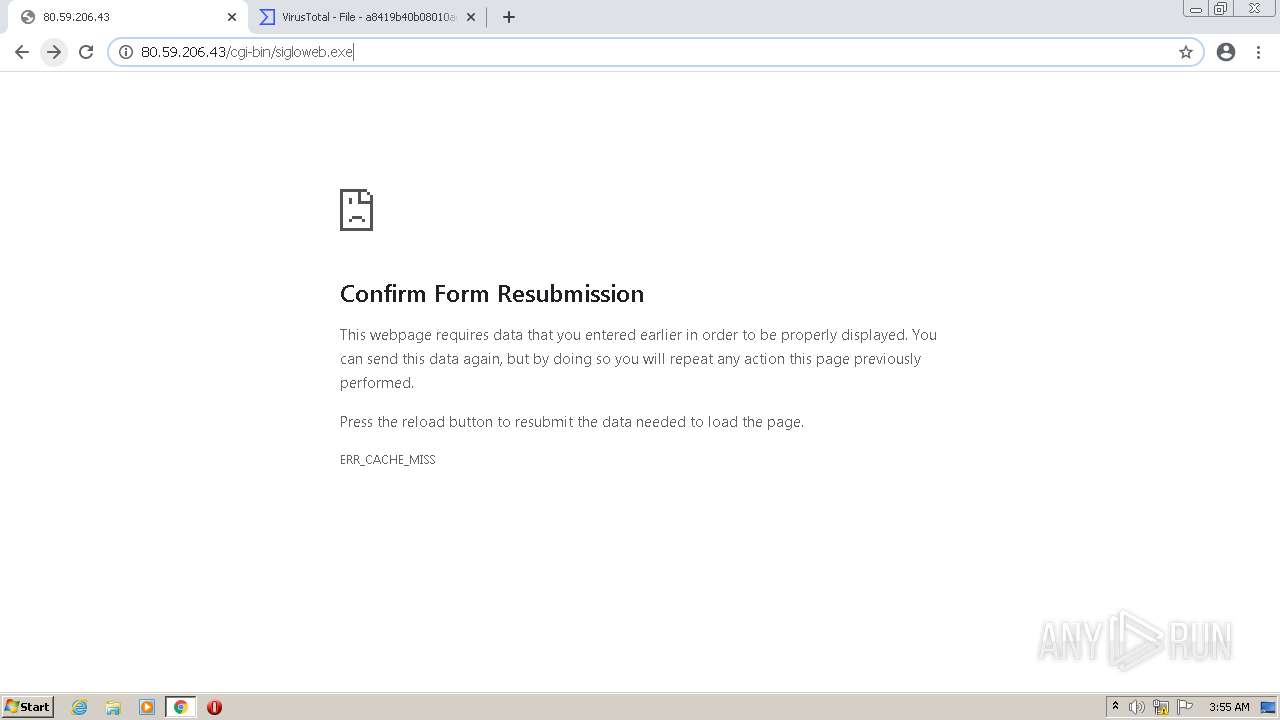Go forward to the next page
Viewport: 1280px width, 720px height.
pos(54,52)
